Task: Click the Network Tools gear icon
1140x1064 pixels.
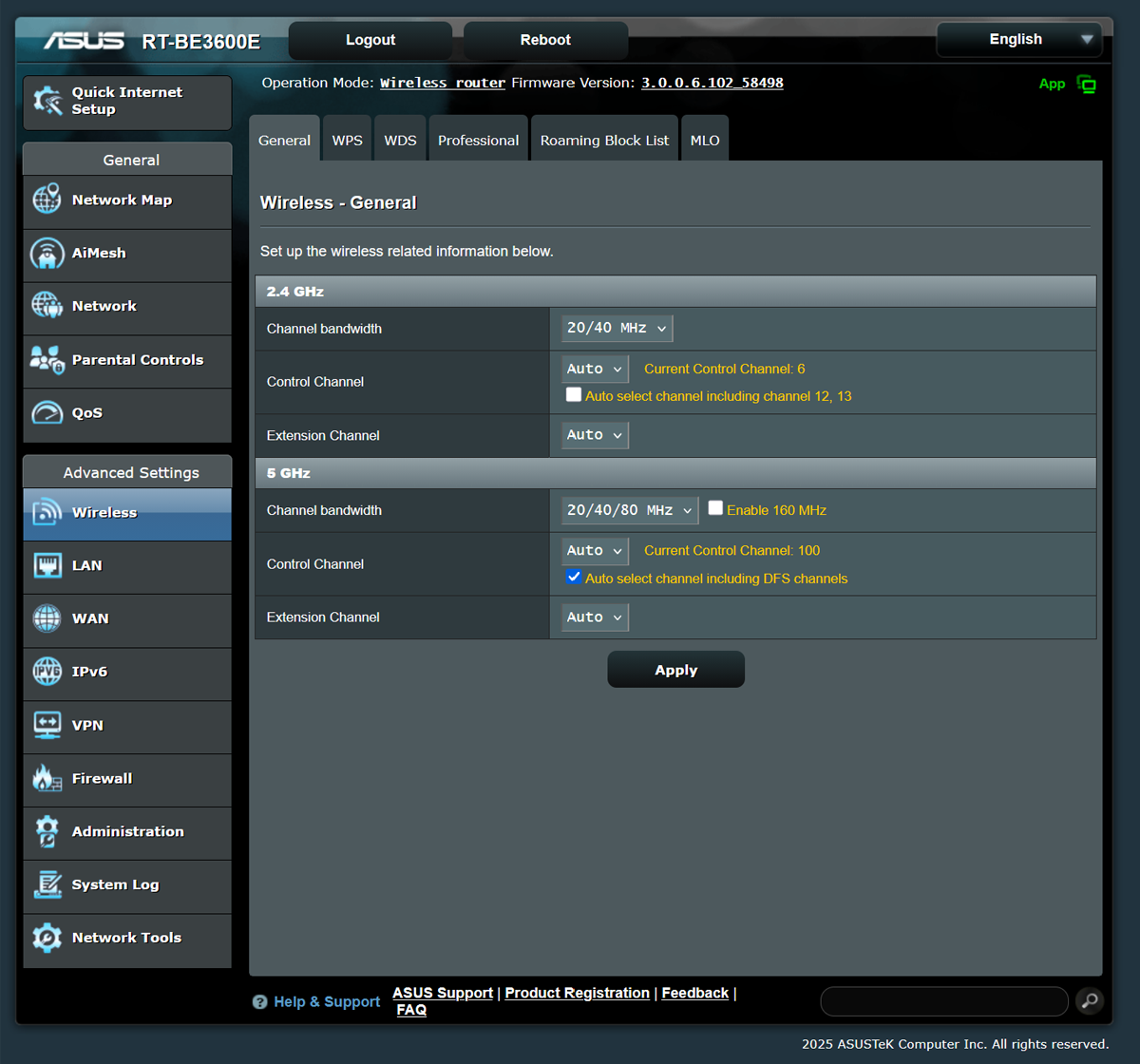Action: click(47, 938)
